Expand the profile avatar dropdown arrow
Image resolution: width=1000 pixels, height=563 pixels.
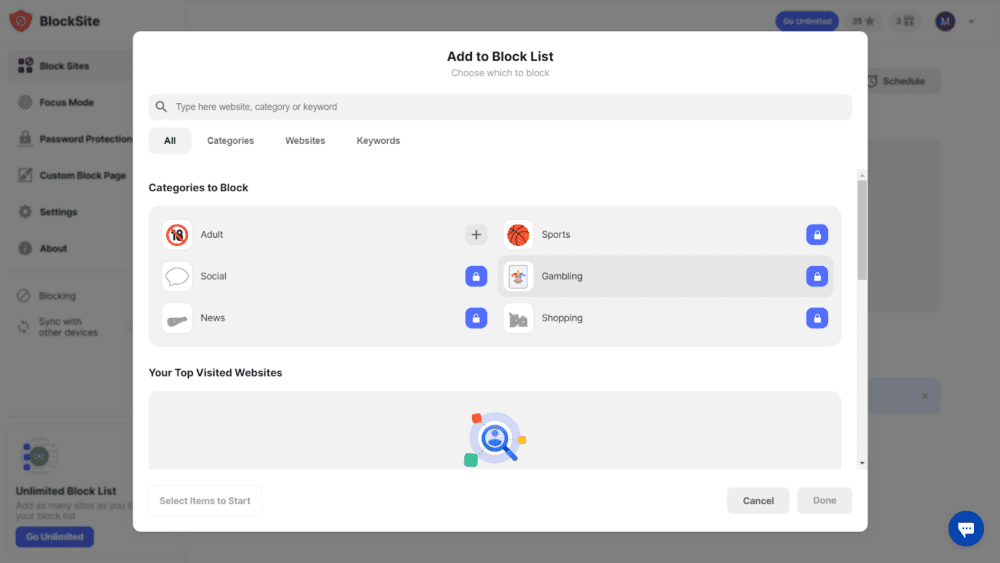point(971,21)
